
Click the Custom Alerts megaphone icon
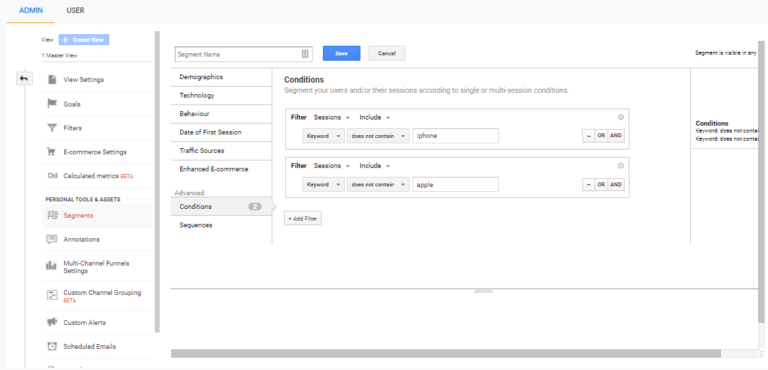51,322
